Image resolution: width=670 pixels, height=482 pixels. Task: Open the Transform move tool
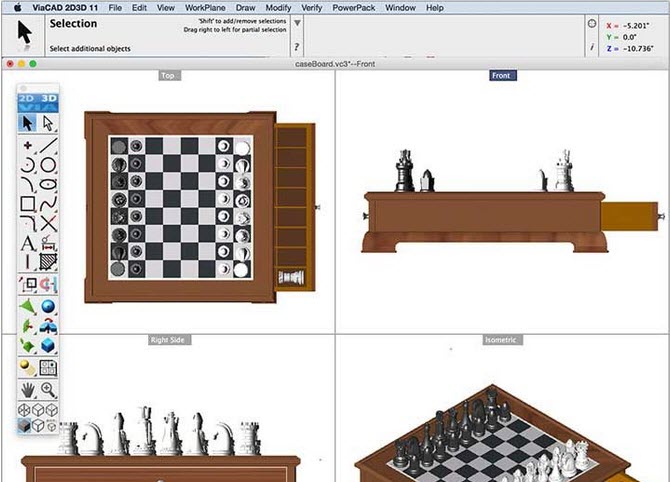coord(28,284)
